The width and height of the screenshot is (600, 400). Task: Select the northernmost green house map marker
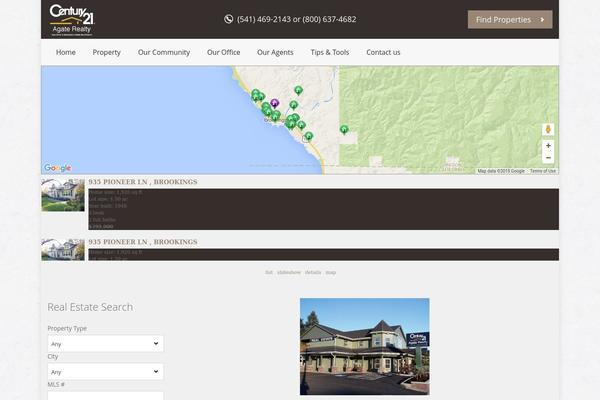click(x=298, y=90)
